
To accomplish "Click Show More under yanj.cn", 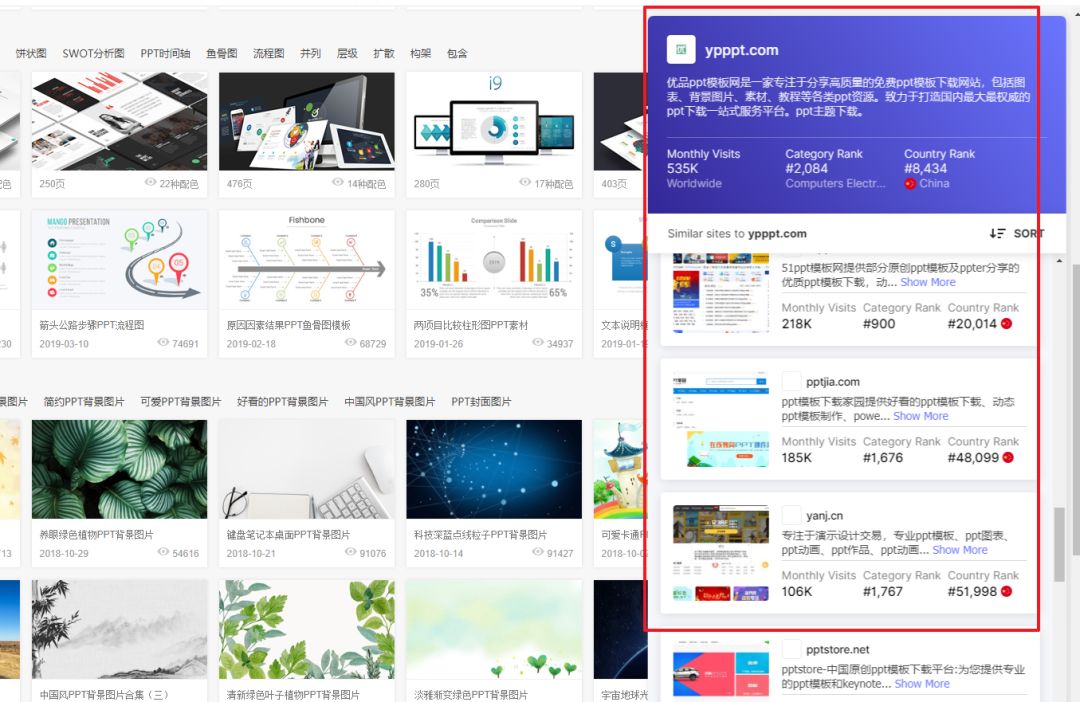I will tap(960, 550).
